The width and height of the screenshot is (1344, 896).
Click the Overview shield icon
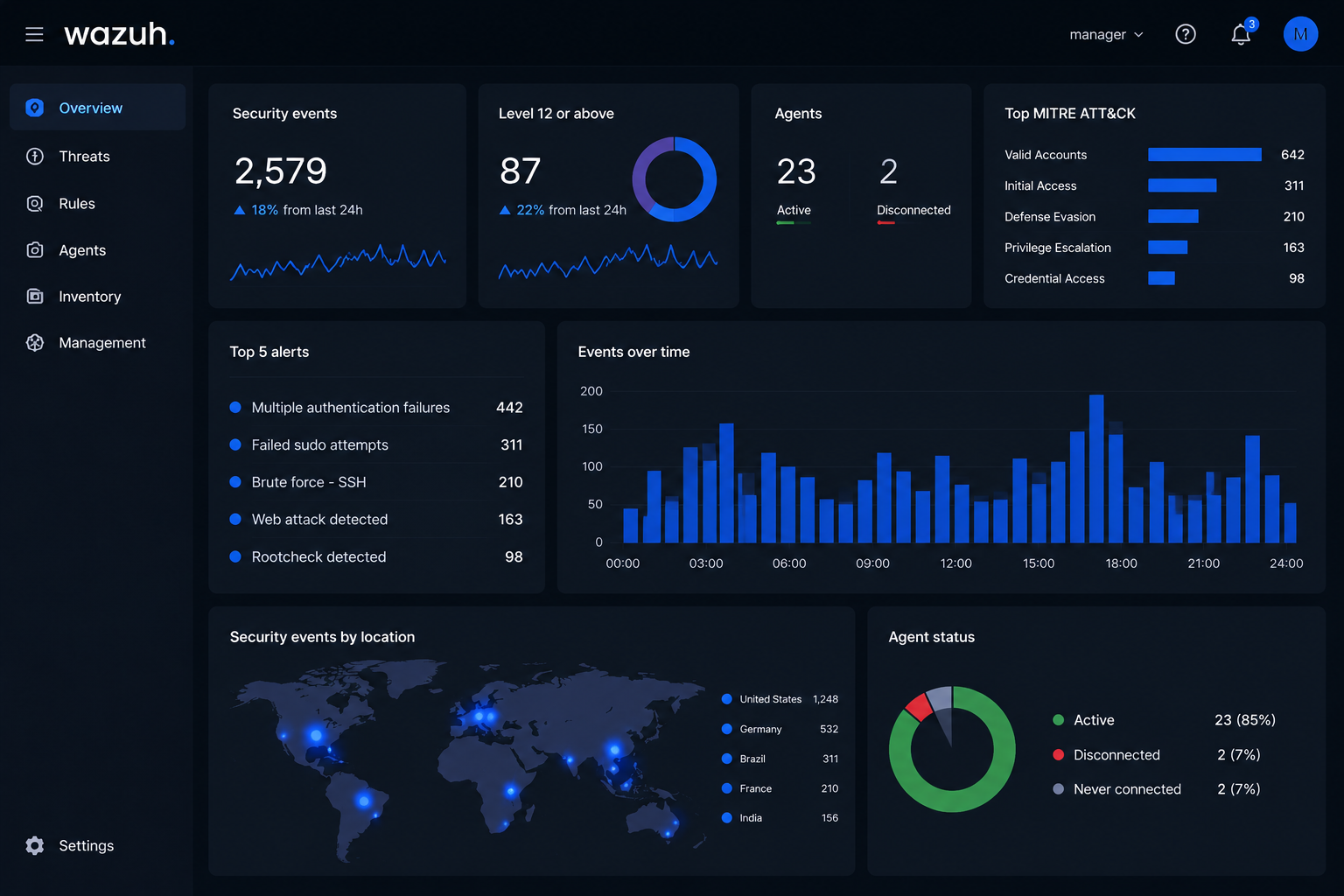[x=34, y=108]
